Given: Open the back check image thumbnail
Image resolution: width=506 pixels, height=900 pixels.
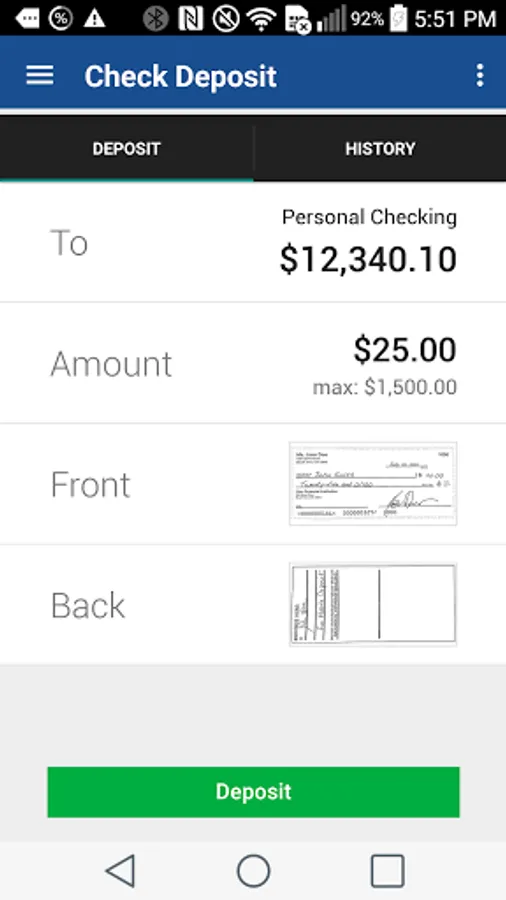Looking at the screenshot, I should coord(373,604).
